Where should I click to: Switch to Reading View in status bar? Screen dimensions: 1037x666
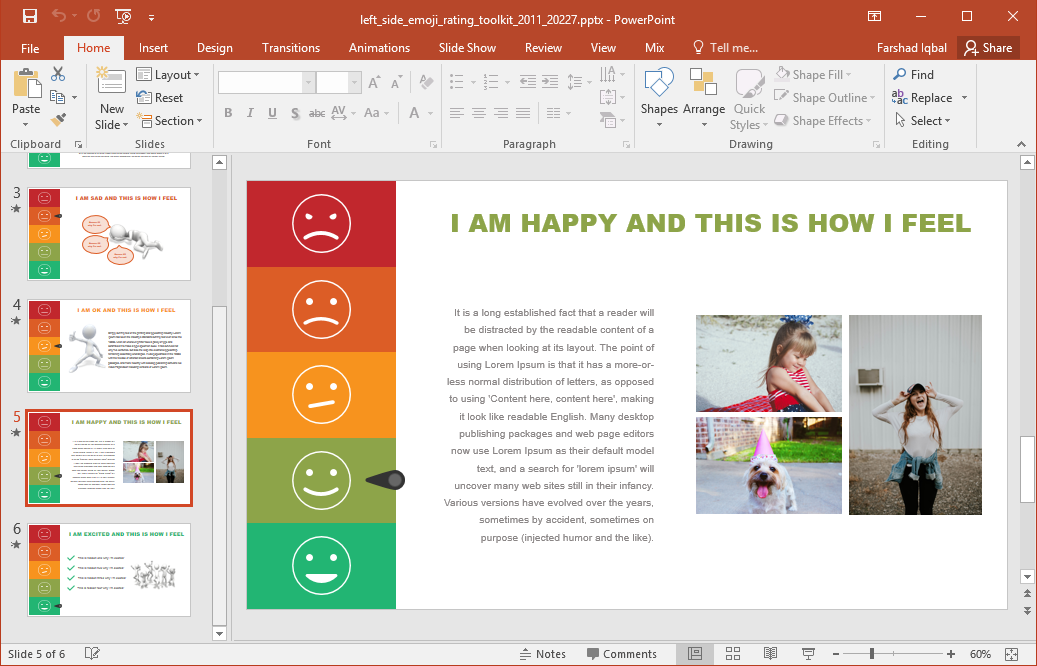coord(768,653)
